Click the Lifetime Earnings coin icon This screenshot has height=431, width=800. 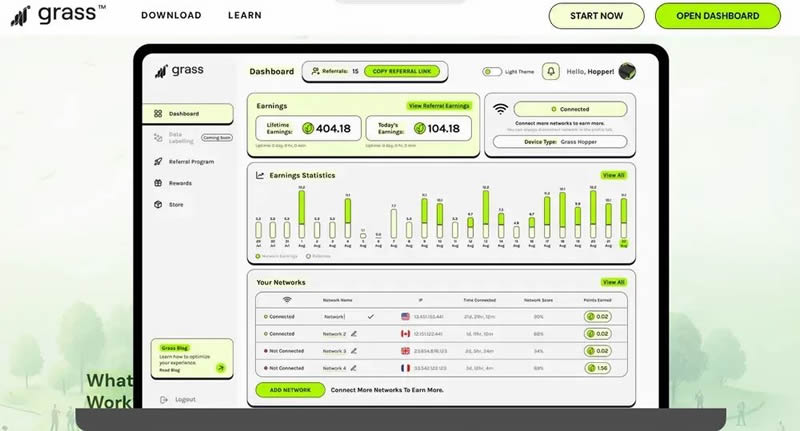[308, 129]
